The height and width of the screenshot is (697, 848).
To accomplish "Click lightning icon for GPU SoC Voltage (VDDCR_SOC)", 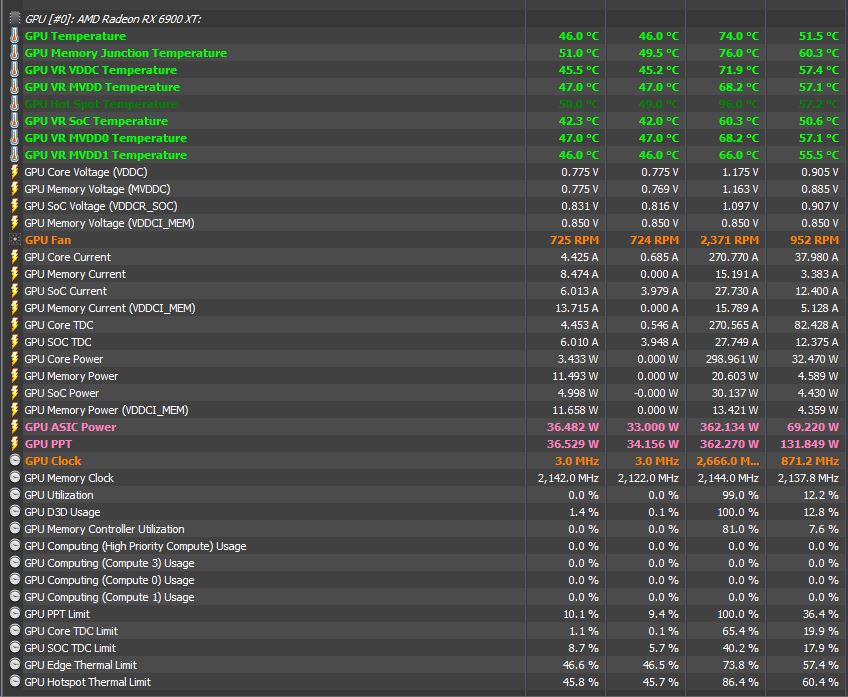I will coord(15,206).
